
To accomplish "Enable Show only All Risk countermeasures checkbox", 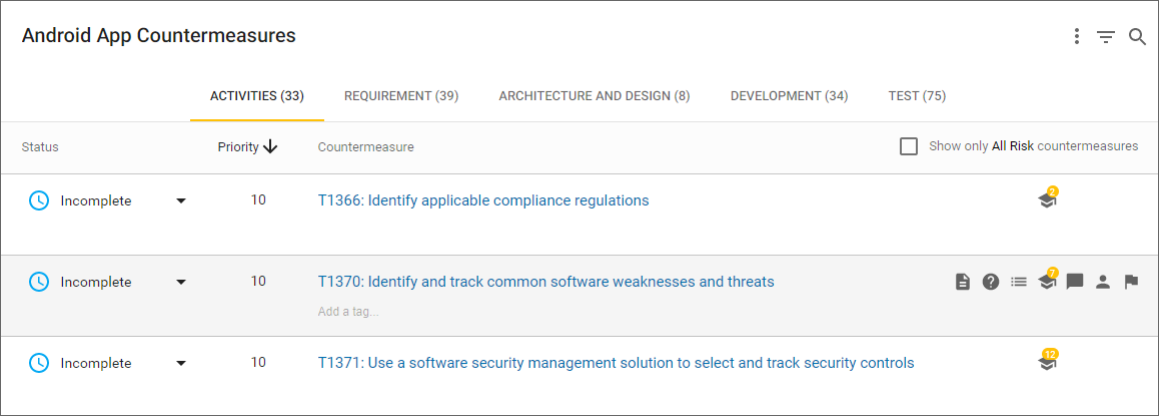I will [908, 146].
